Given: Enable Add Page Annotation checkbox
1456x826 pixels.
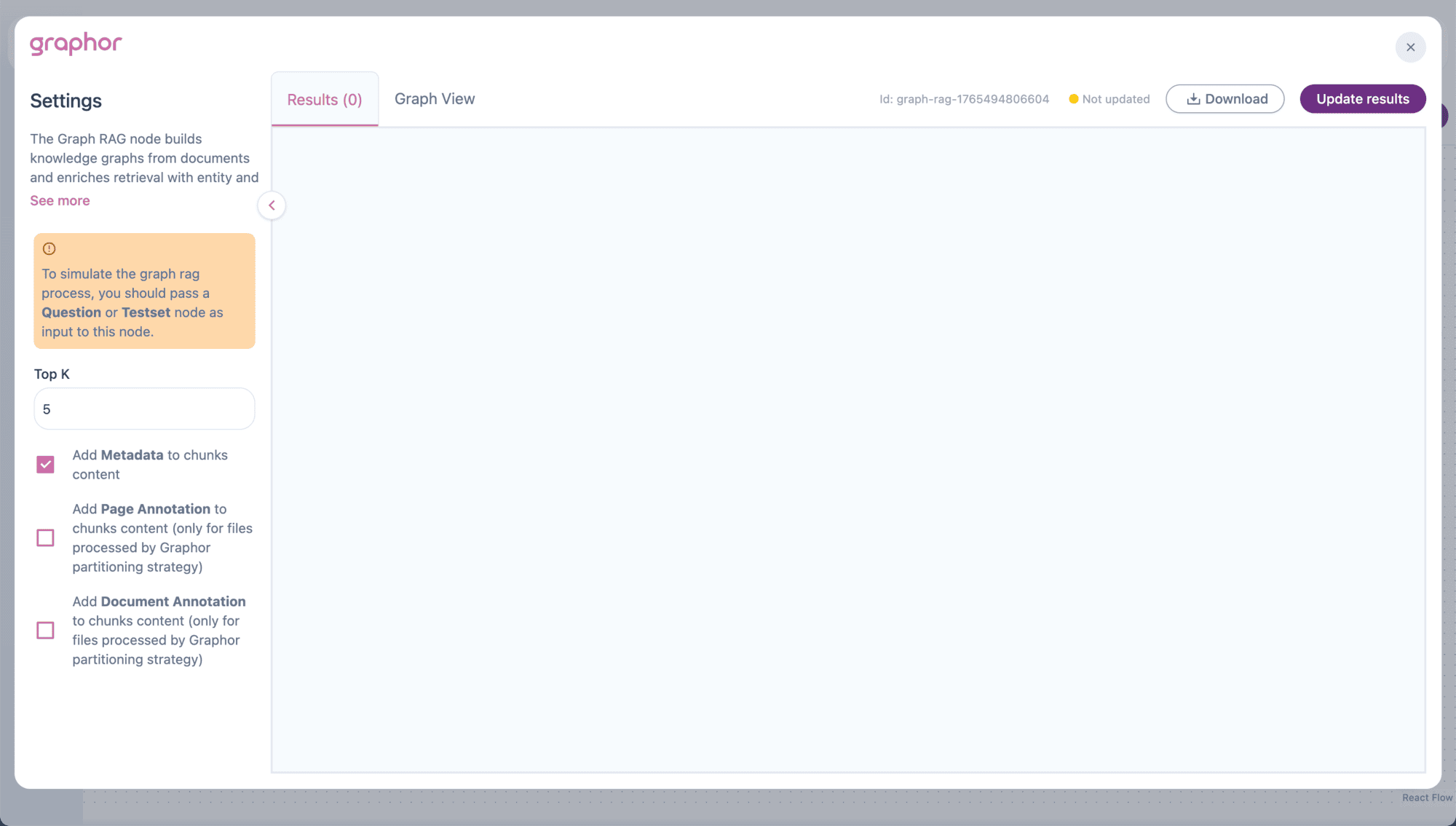Looking at the screenshot, I should (45, 538).
